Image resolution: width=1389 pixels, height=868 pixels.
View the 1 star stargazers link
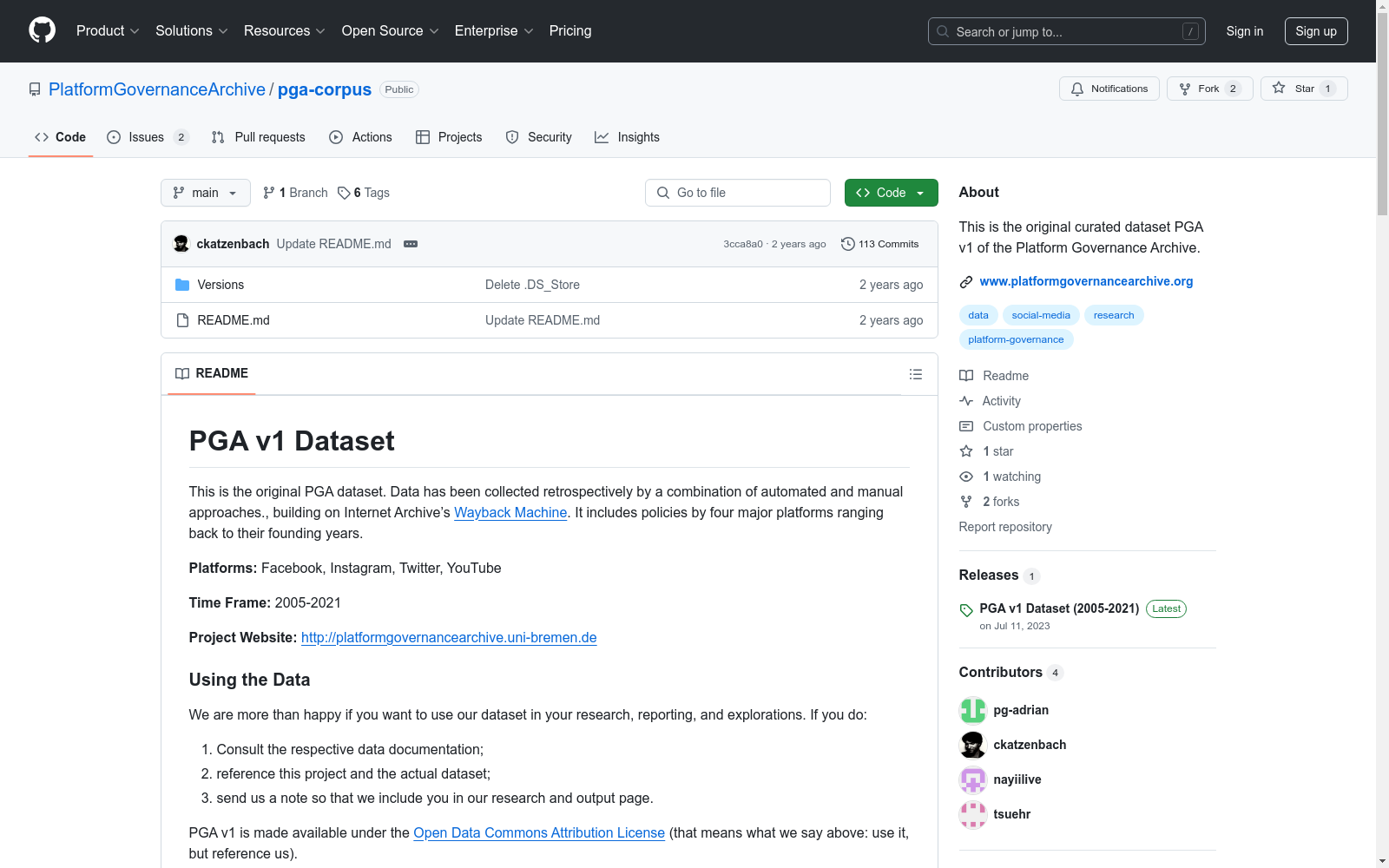click(x=986, y=451)
